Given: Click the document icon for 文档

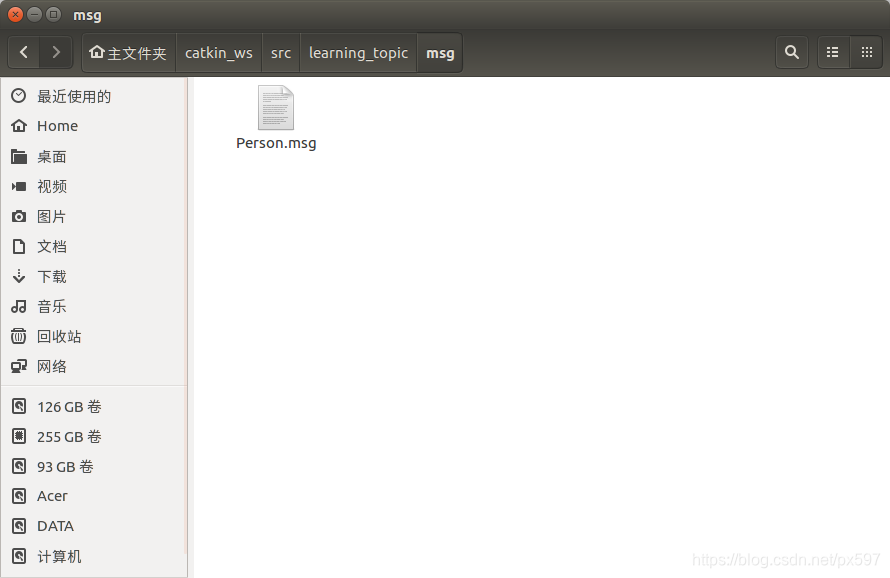Looking at the screenshot, I should click(19, 246).
